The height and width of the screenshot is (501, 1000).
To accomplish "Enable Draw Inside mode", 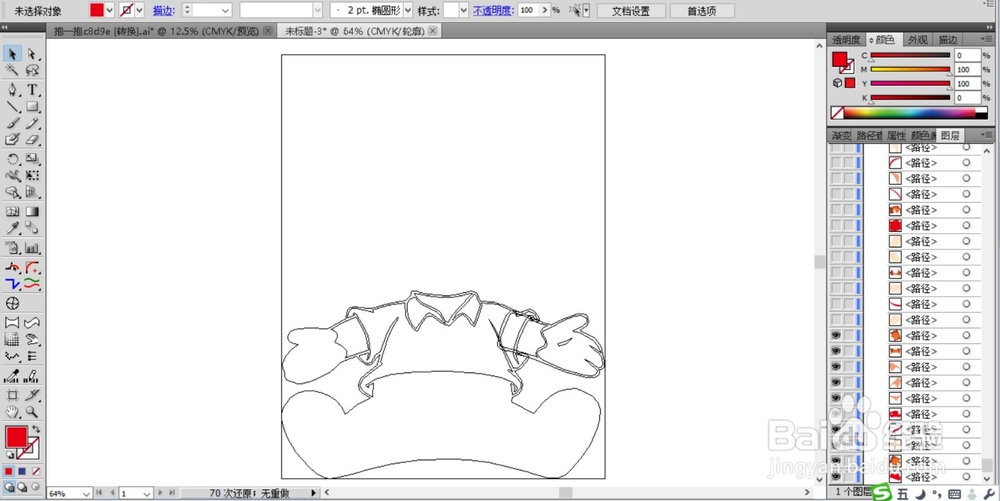I will point(35,486).
